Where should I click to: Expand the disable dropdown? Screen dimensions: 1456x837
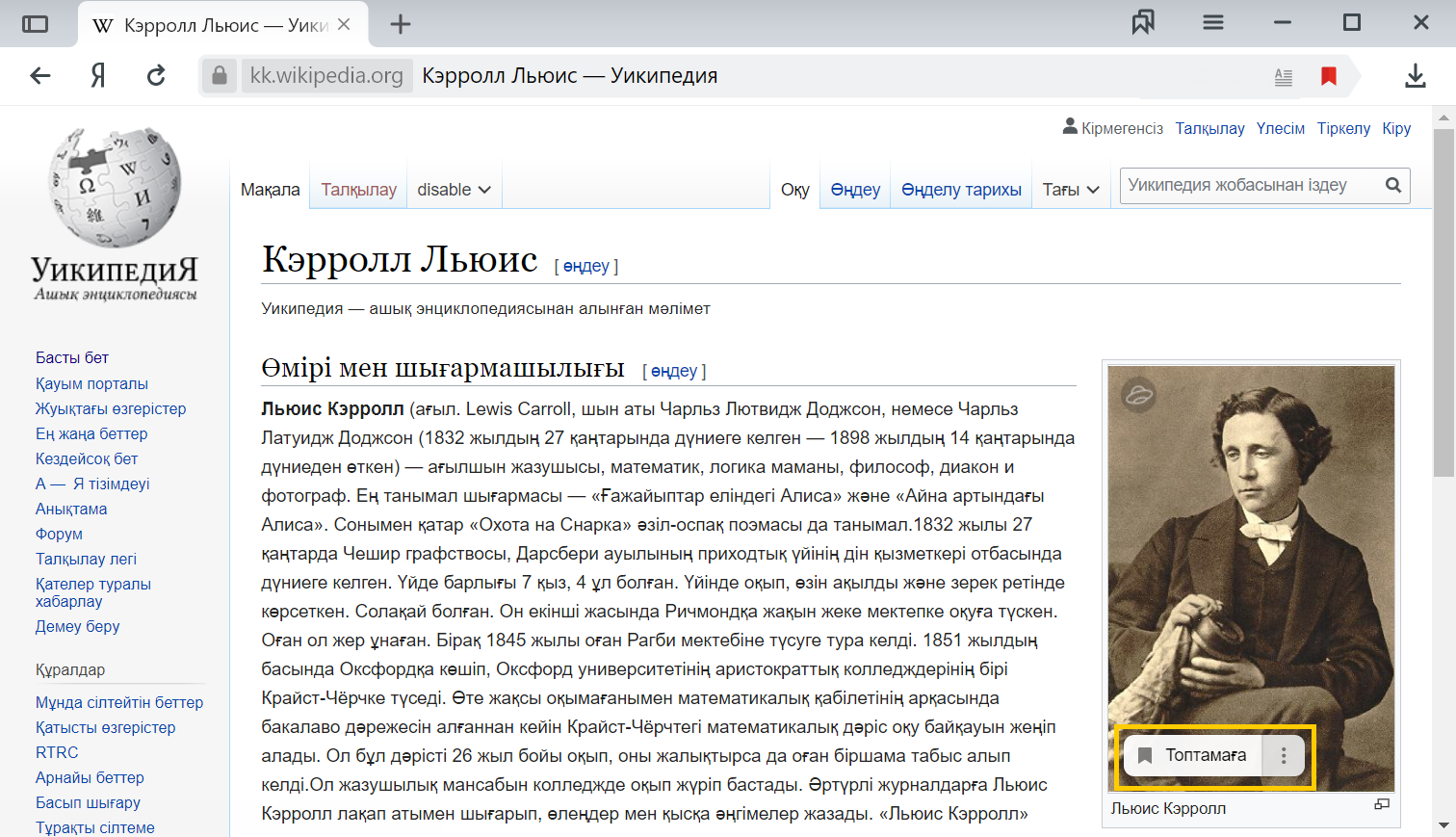pyautogui.click(x=454, y=190)
